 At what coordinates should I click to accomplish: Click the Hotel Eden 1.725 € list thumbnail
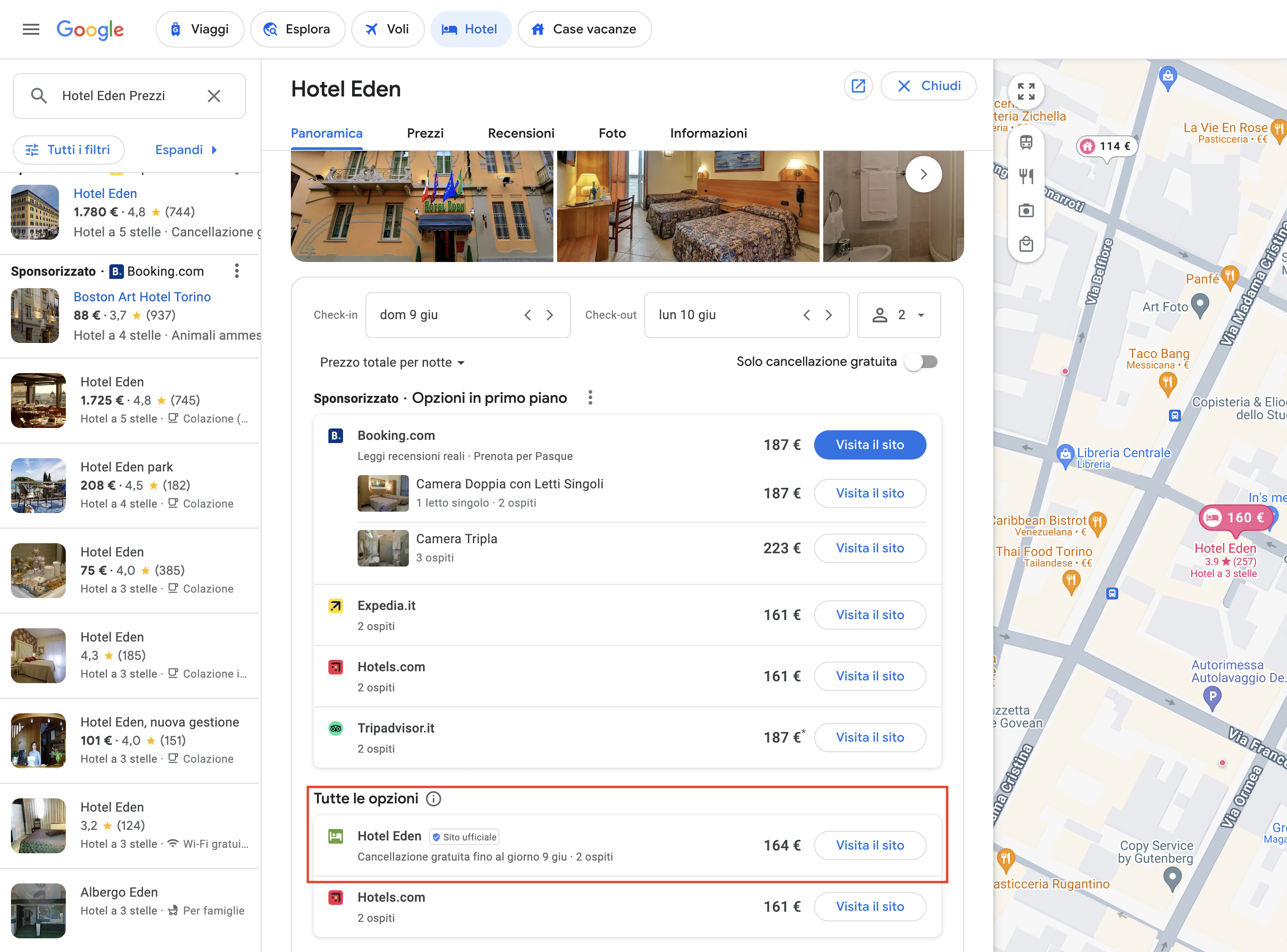[x=38, y=401]
